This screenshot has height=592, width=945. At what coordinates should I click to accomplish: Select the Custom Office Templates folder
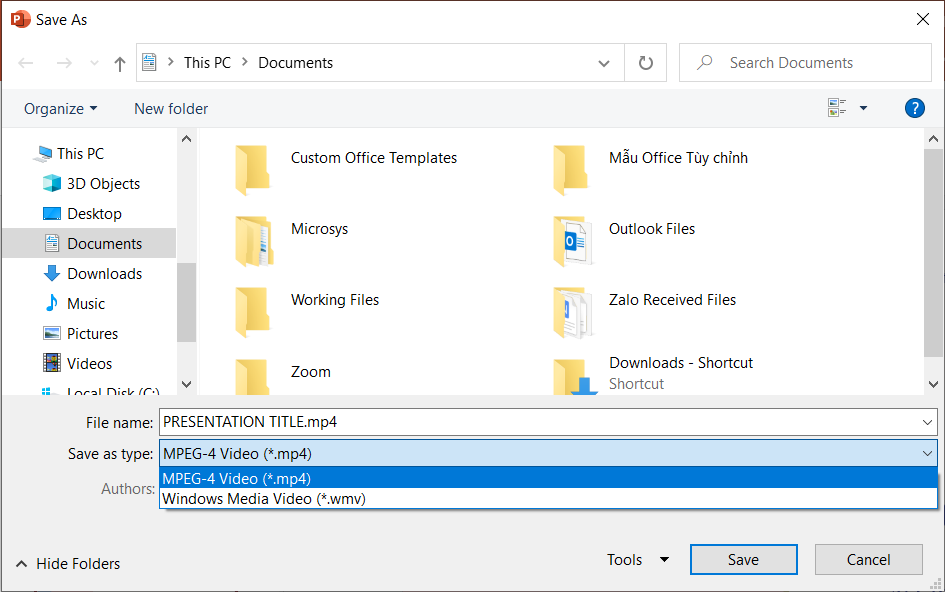point(373,158)
